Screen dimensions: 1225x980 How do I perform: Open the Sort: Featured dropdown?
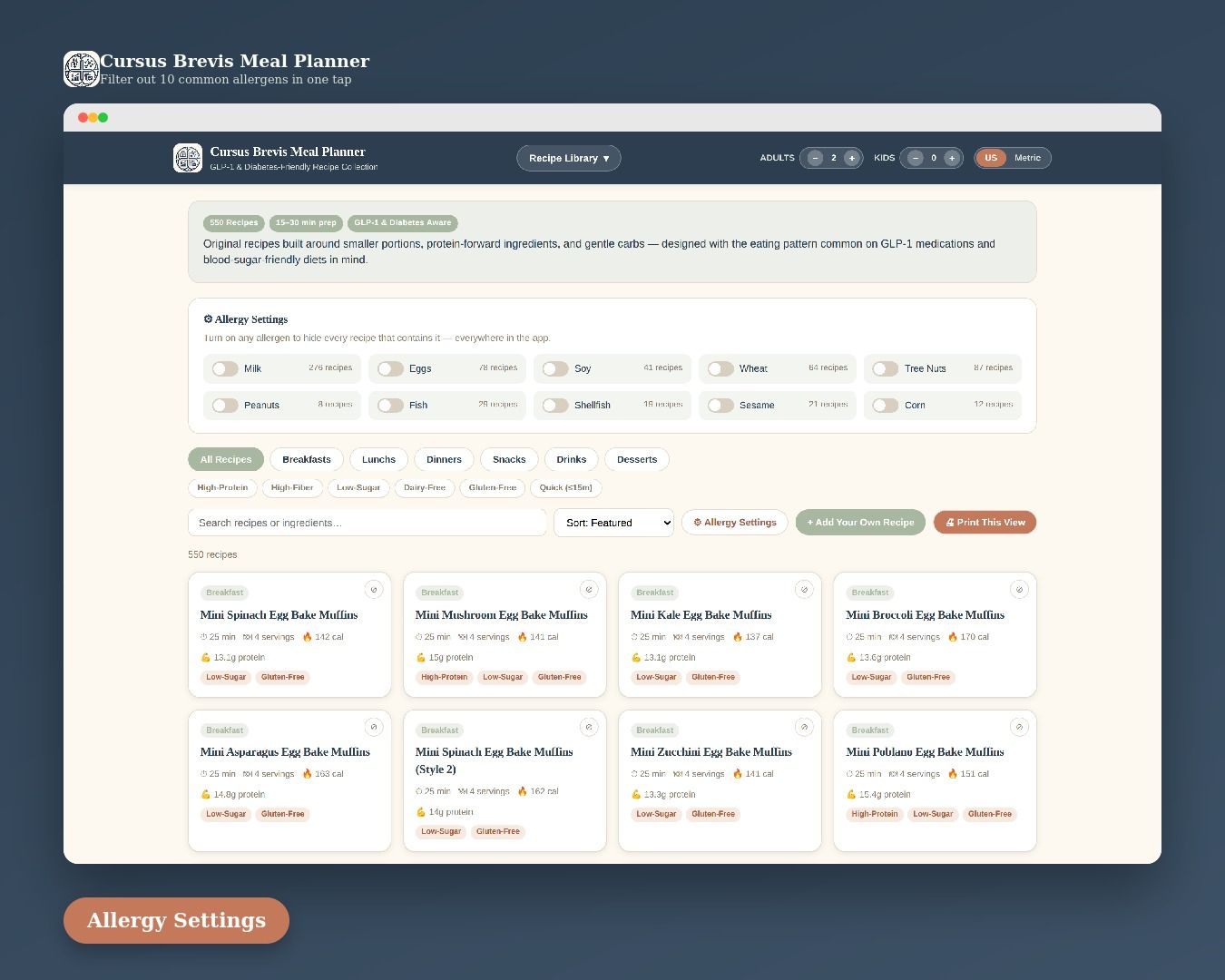[x=613, y=523]
